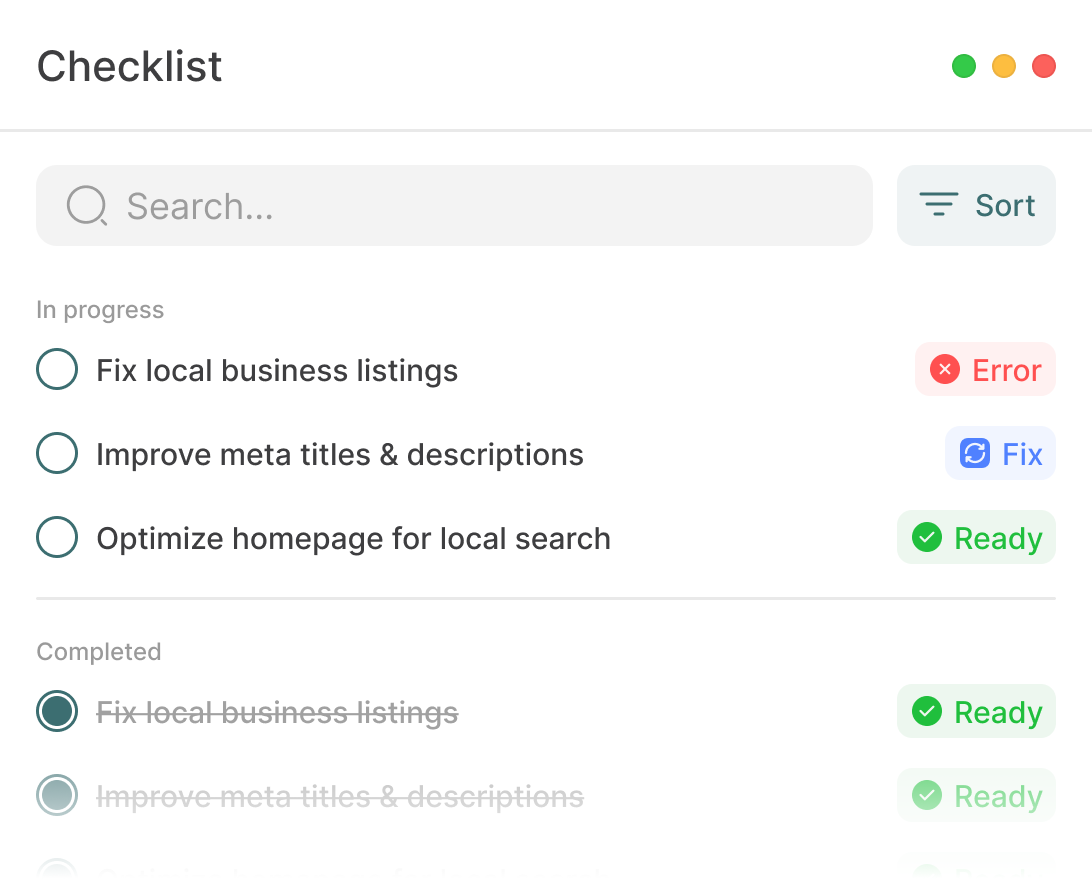The image size is (1092, 879).
Task: Open the Sort options dropdown
Action: pyautogui.click(x=976, y=205)
